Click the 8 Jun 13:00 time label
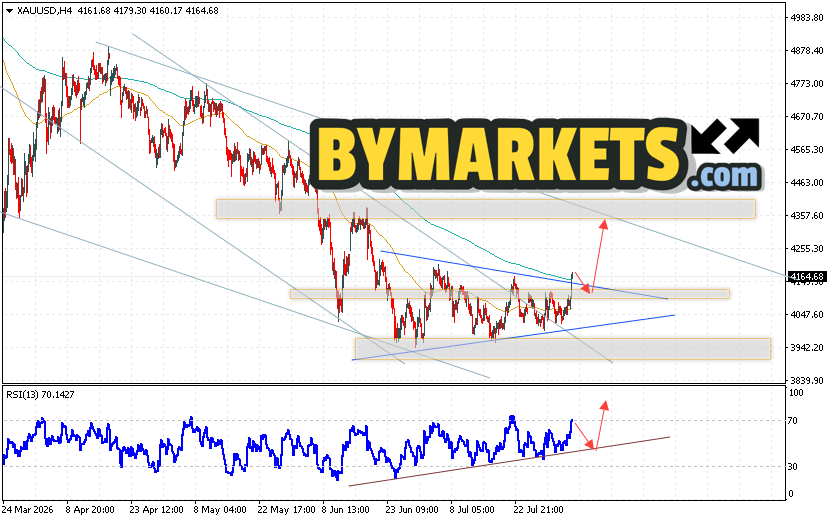 pyautogui.click(x=346, y=510)
